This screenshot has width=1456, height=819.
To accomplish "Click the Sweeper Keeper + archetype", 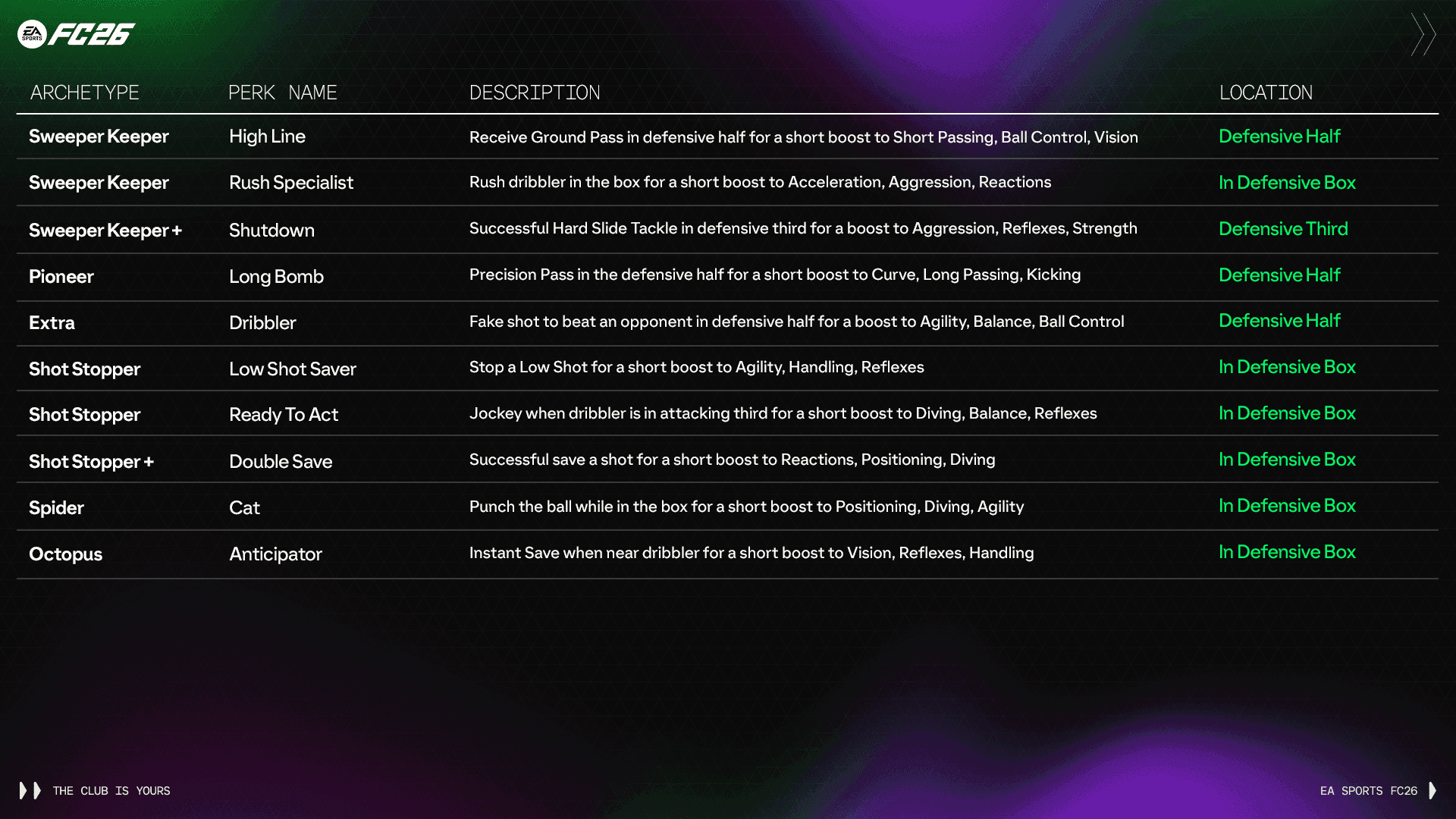I will click(x=105, y=231).
